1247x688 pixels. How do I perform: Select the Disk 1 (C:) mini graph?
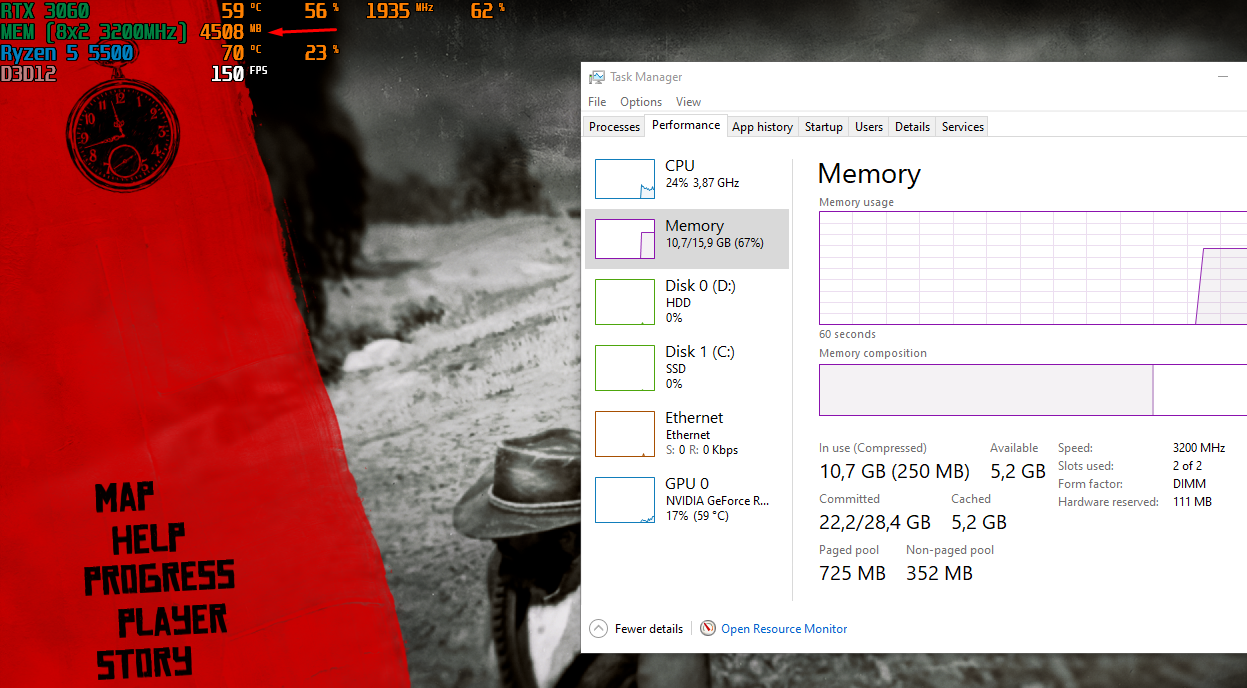625,368
